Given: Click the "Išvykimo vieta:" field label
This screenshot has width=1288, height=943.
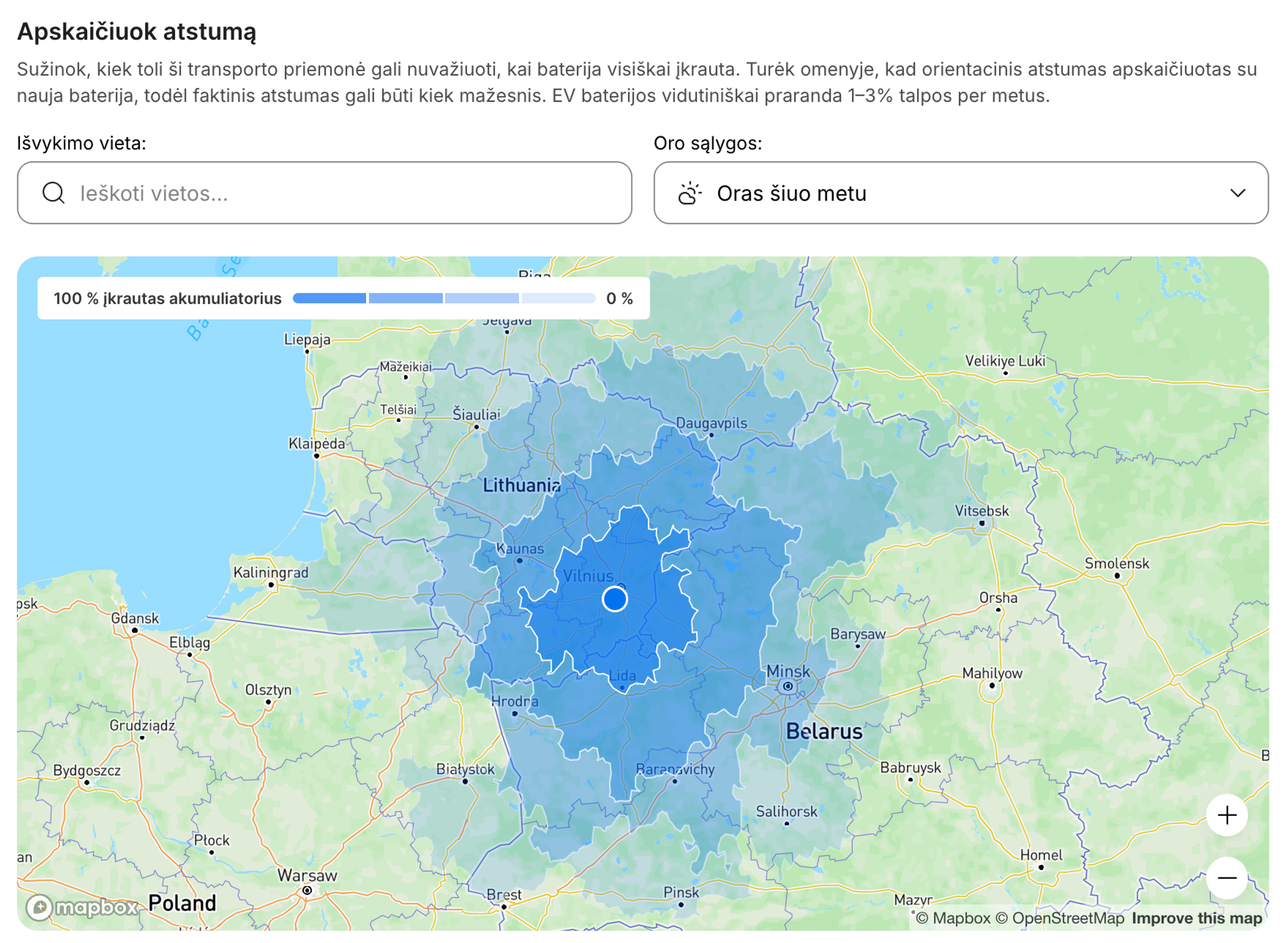Looking at the screenshot, I should point(82,143).
